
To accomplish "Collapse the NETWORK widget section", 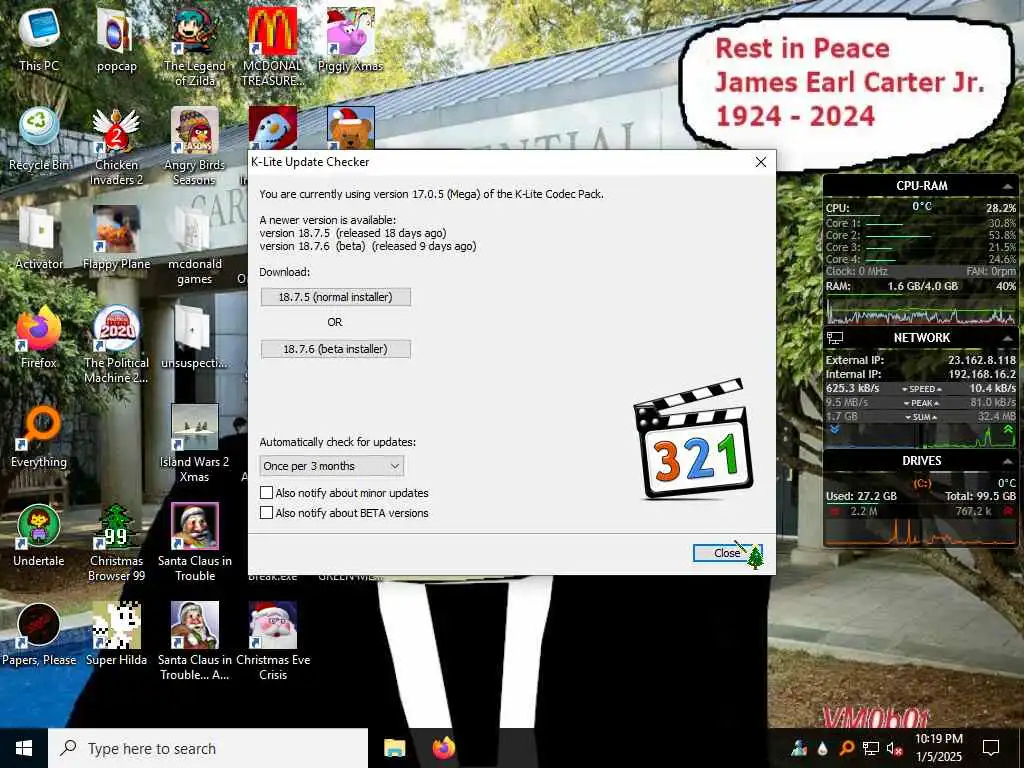I will point(1007,338).
